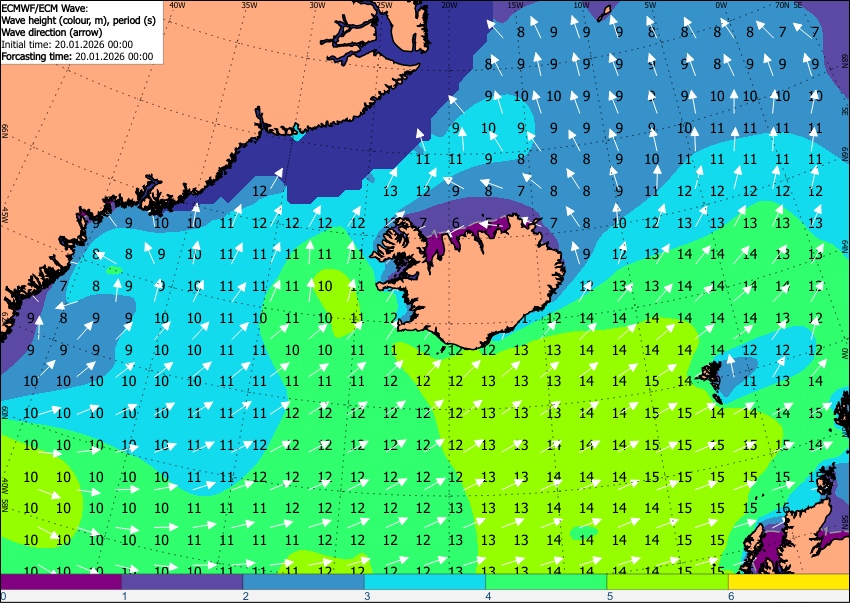Click the cyan 3–4 m legend swatch
Viewport: 850px width, 603px height.
click(425, 582)
